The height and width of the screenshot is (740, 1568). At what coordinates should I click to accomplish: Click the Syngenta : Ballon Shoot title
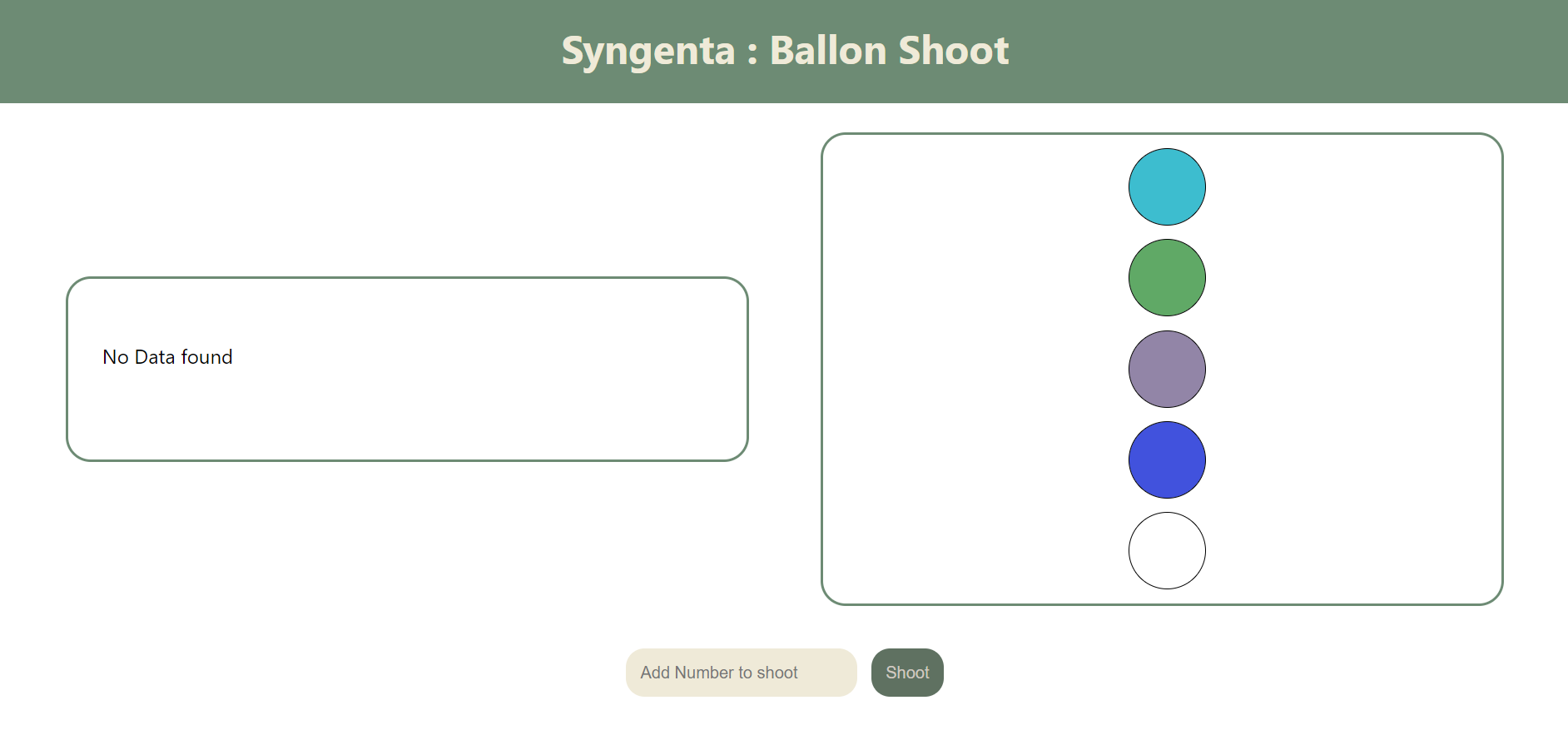click(x=785, y=50)
